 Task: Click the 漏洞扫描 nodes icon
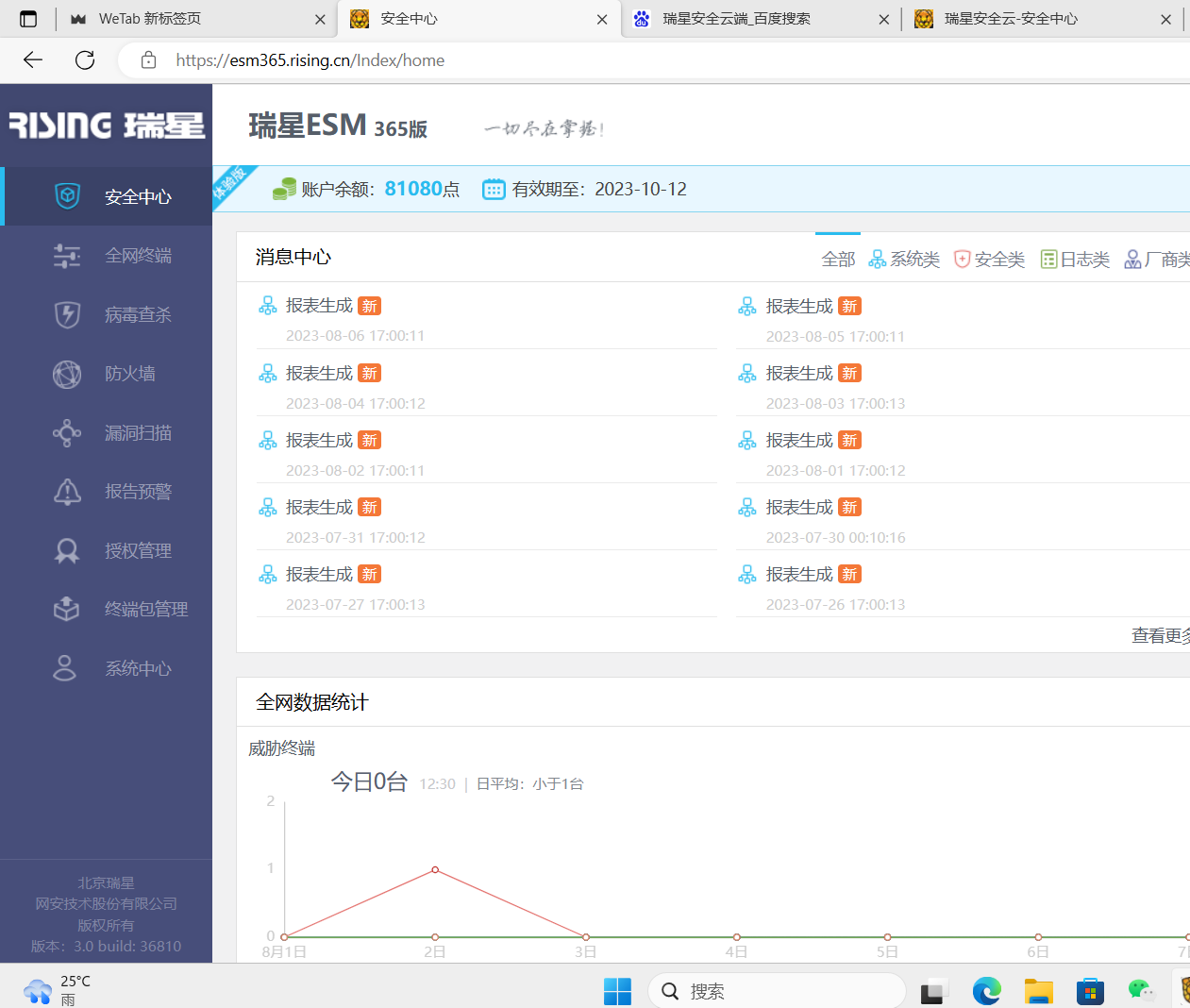pyautogui.click(x=67, y=433)
